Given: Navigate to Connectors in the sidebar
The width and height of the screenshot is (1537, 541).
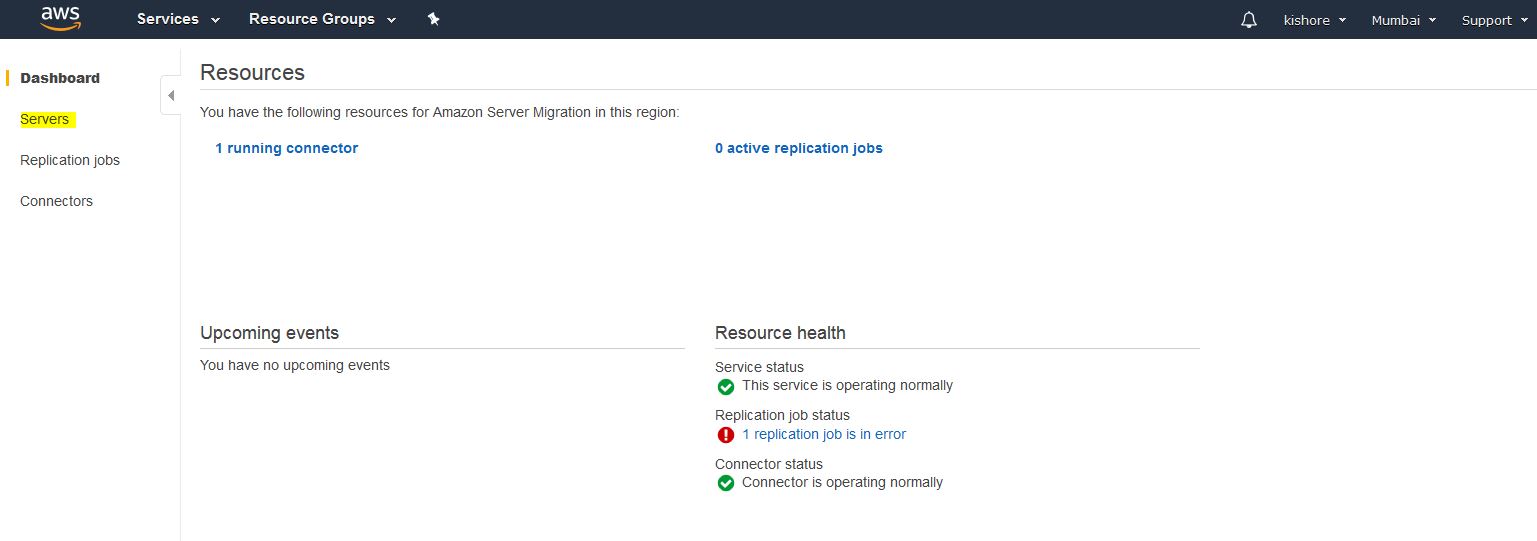Looking at the screenshot, I should (x=56, y=201).
